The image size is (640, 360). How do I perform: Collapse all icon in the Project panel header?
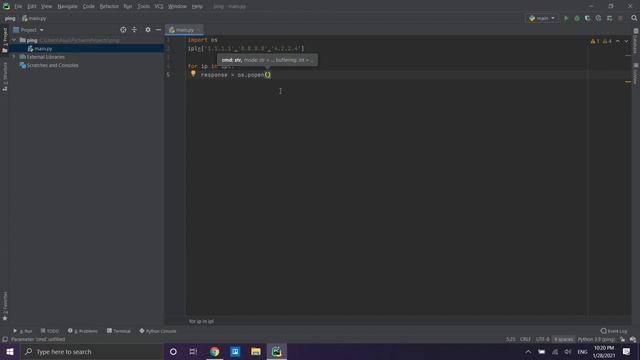click(x=134, y=30)
